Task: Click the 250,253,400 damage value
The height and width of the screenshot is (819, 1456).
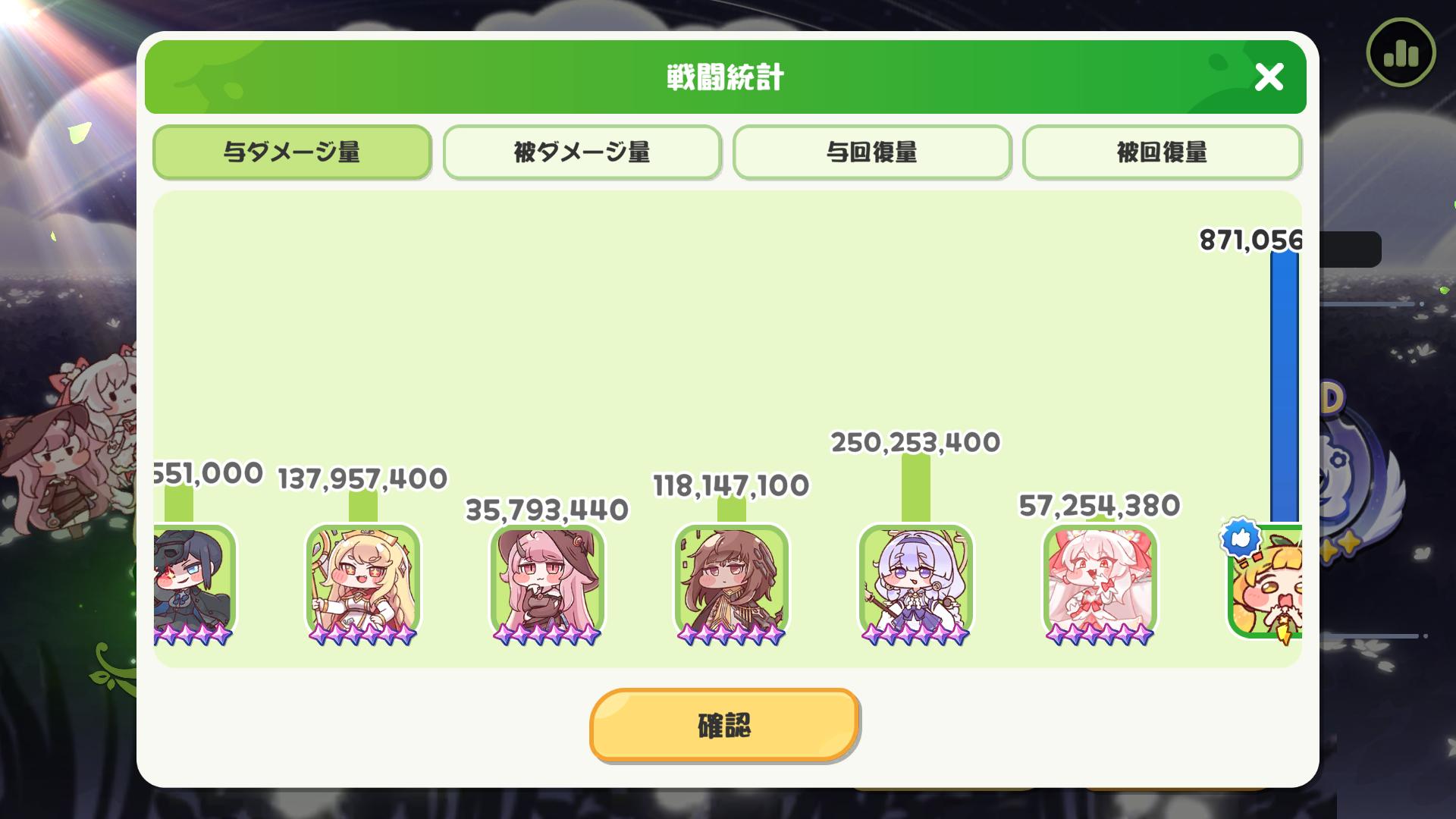Action: (x=915, y=442)
